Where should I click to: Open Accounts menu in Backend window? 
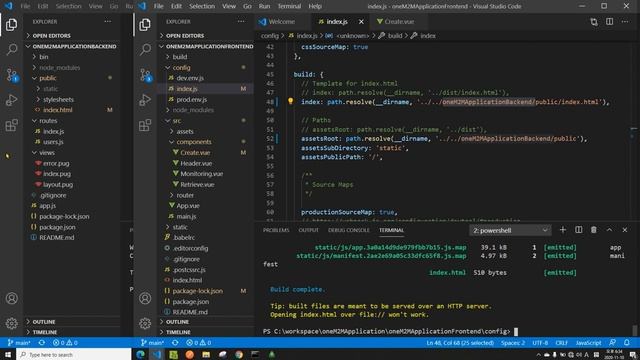coord(11,298)
